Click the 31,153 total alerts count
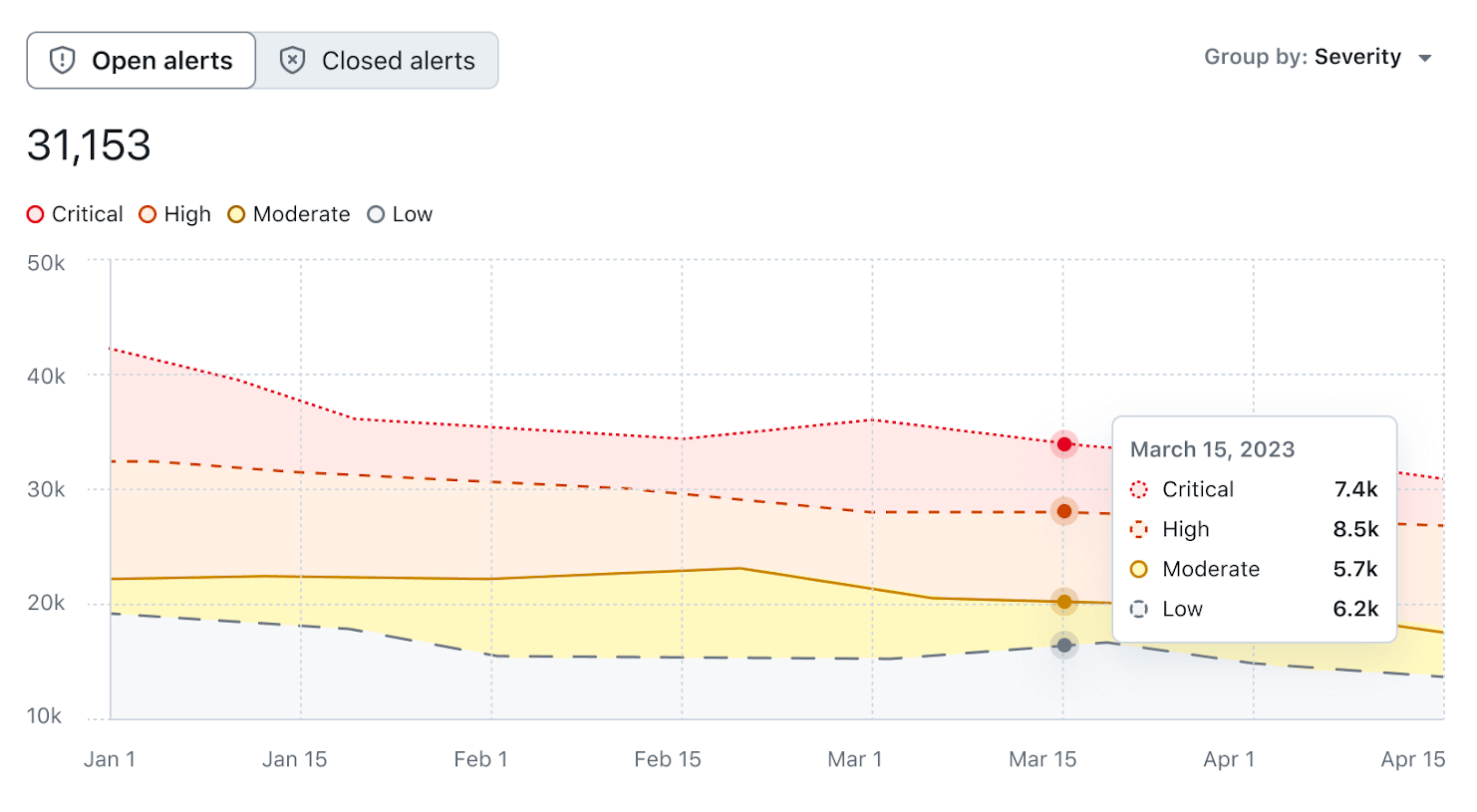Image resolution: width=1477 pixels, height=812 pixels. point(89,145)
